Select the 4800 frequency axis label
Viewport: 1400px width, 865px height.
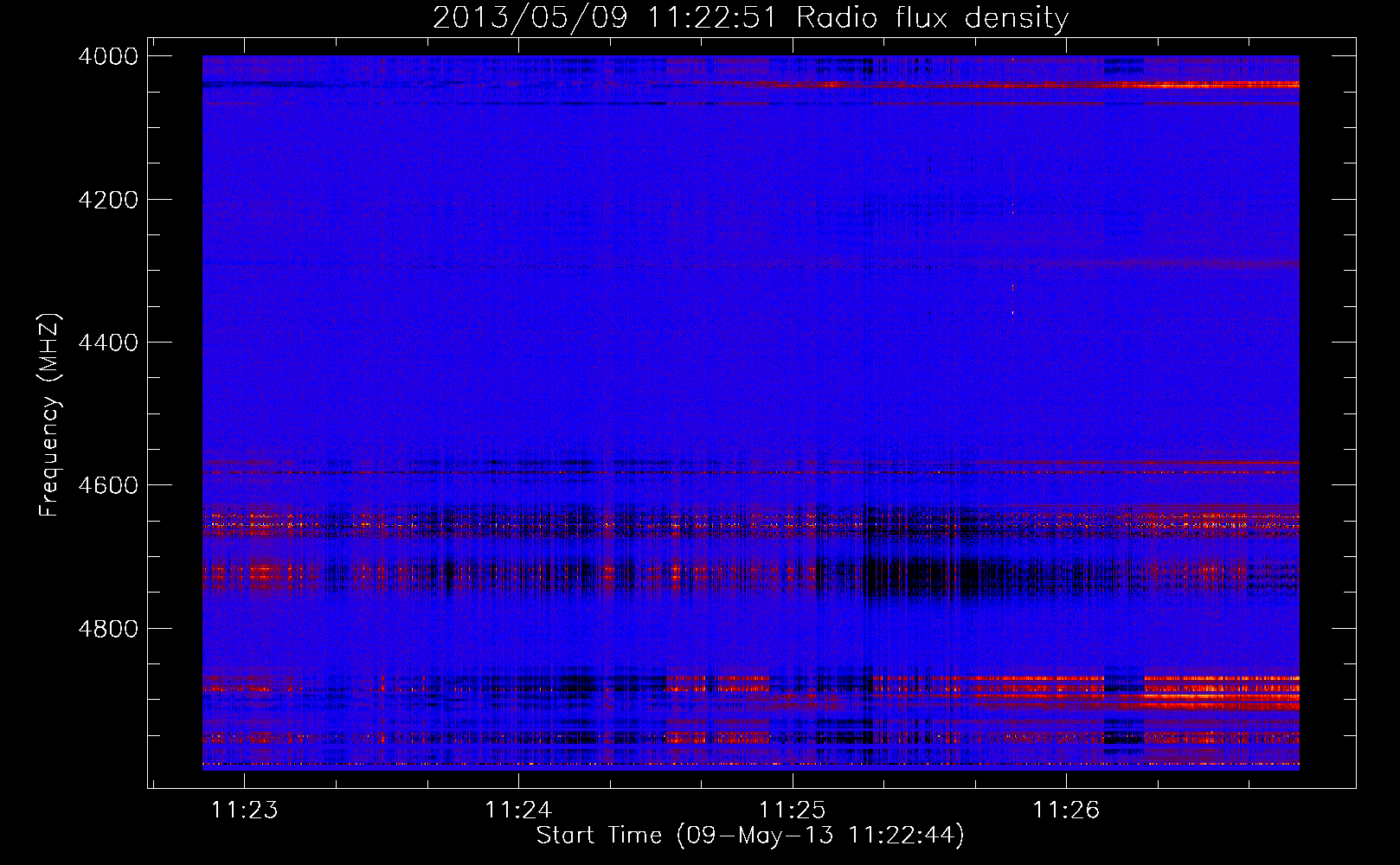(x=108, y=628)
